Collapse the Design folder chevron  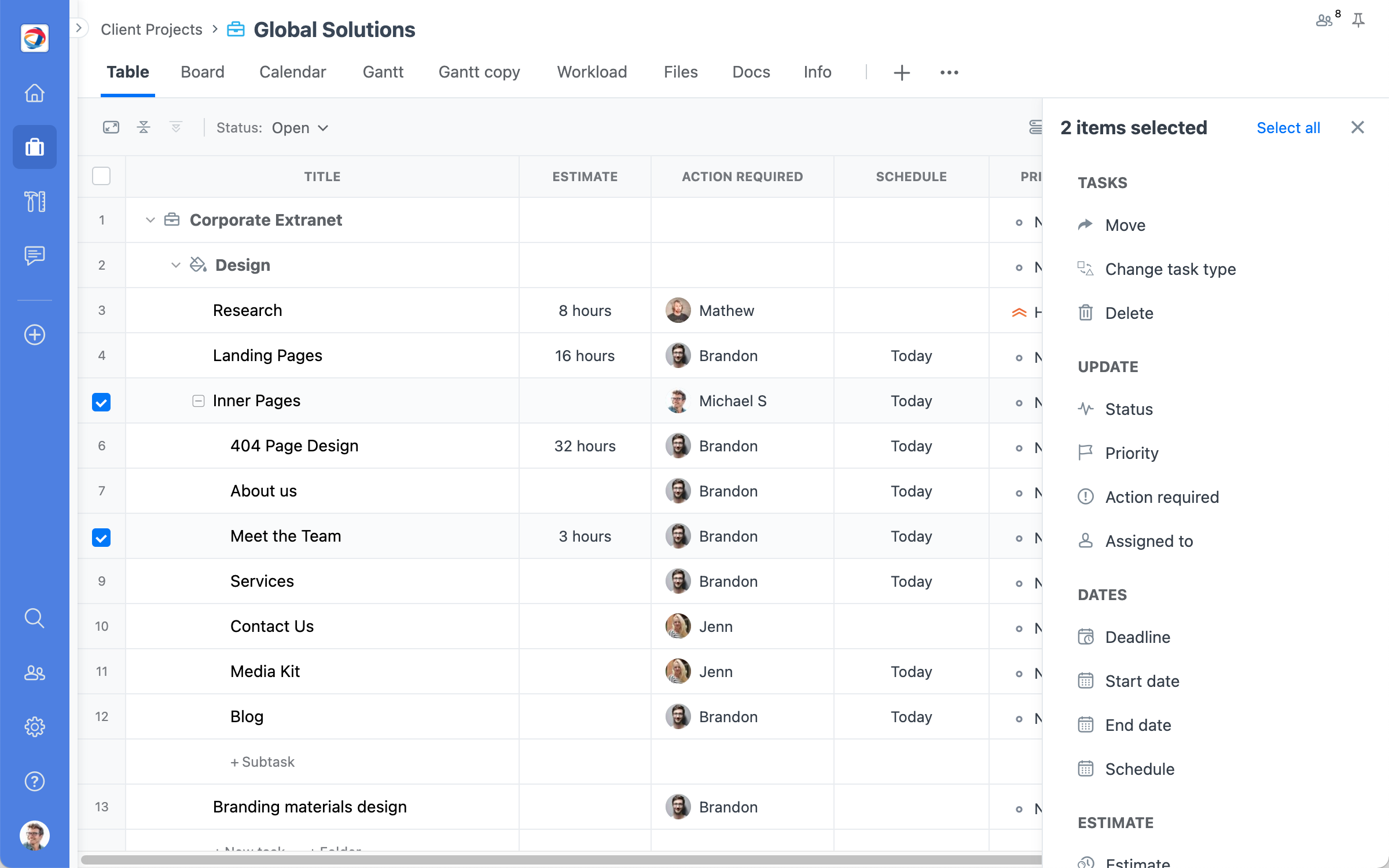(x=175, y=265)
